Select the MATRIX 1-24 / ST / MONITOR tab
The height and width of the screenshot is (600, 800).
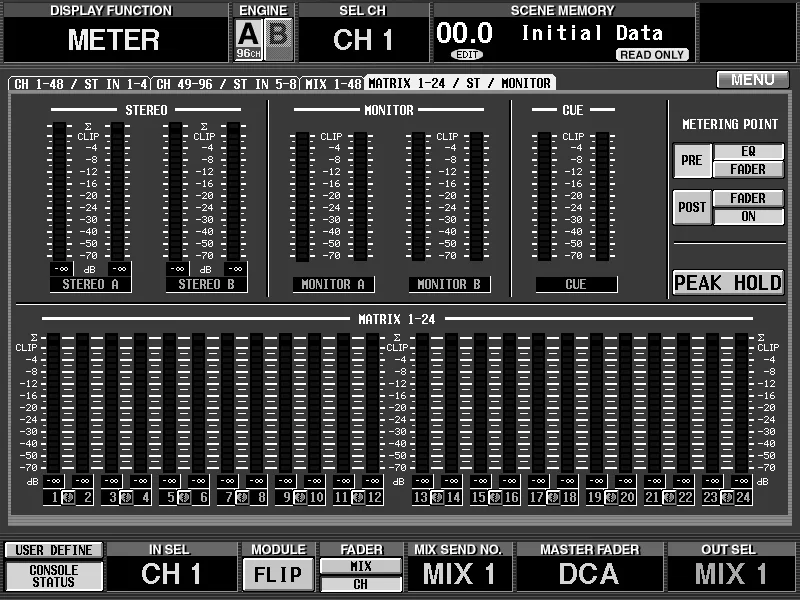point(460,83)
